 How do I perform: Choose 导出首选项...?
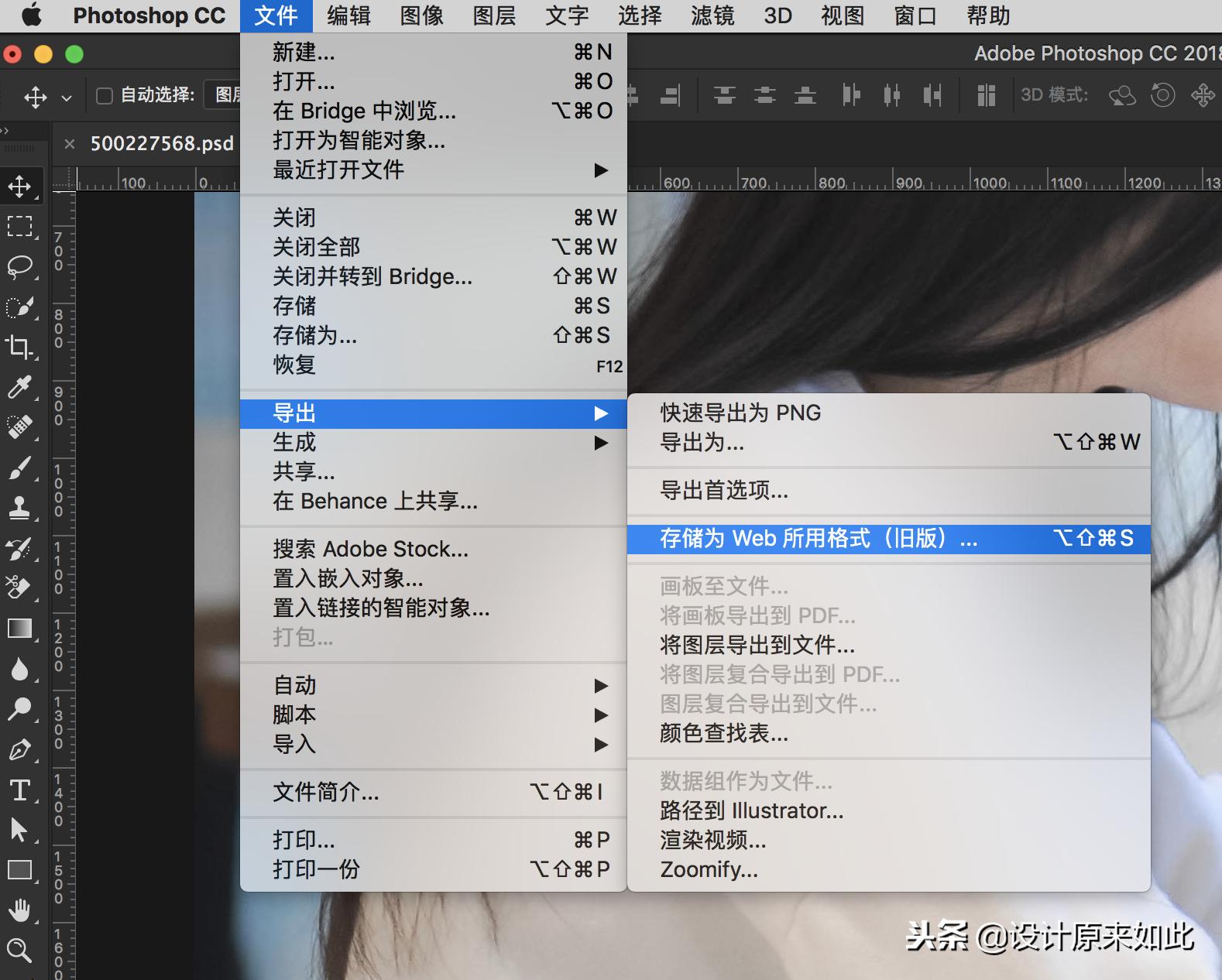[889, 490]
